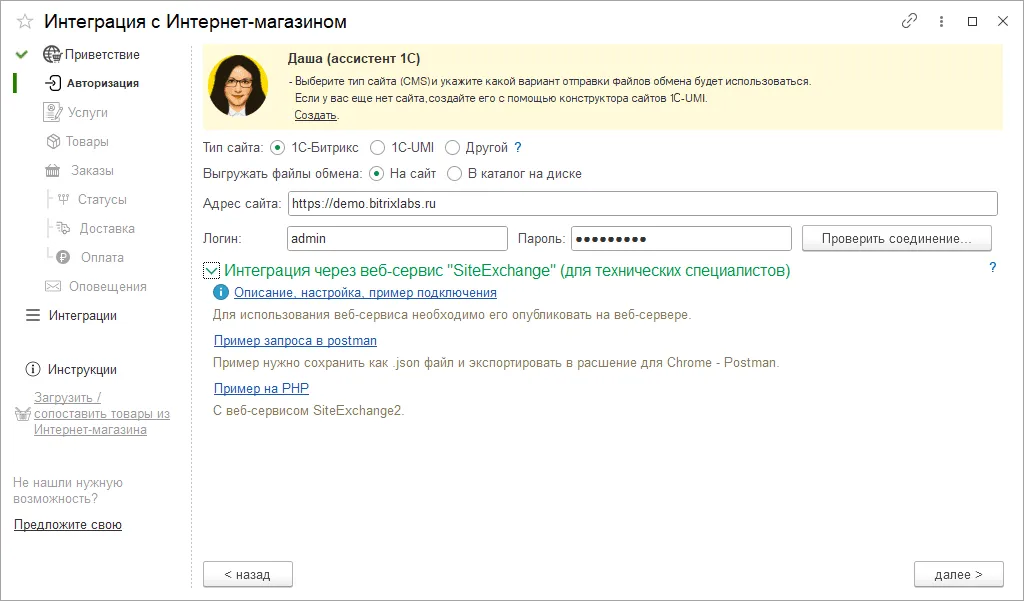Click the Интеграции hamburger icon
Image resolution: width=1024 pixels, height=601 pixels.
32,316
